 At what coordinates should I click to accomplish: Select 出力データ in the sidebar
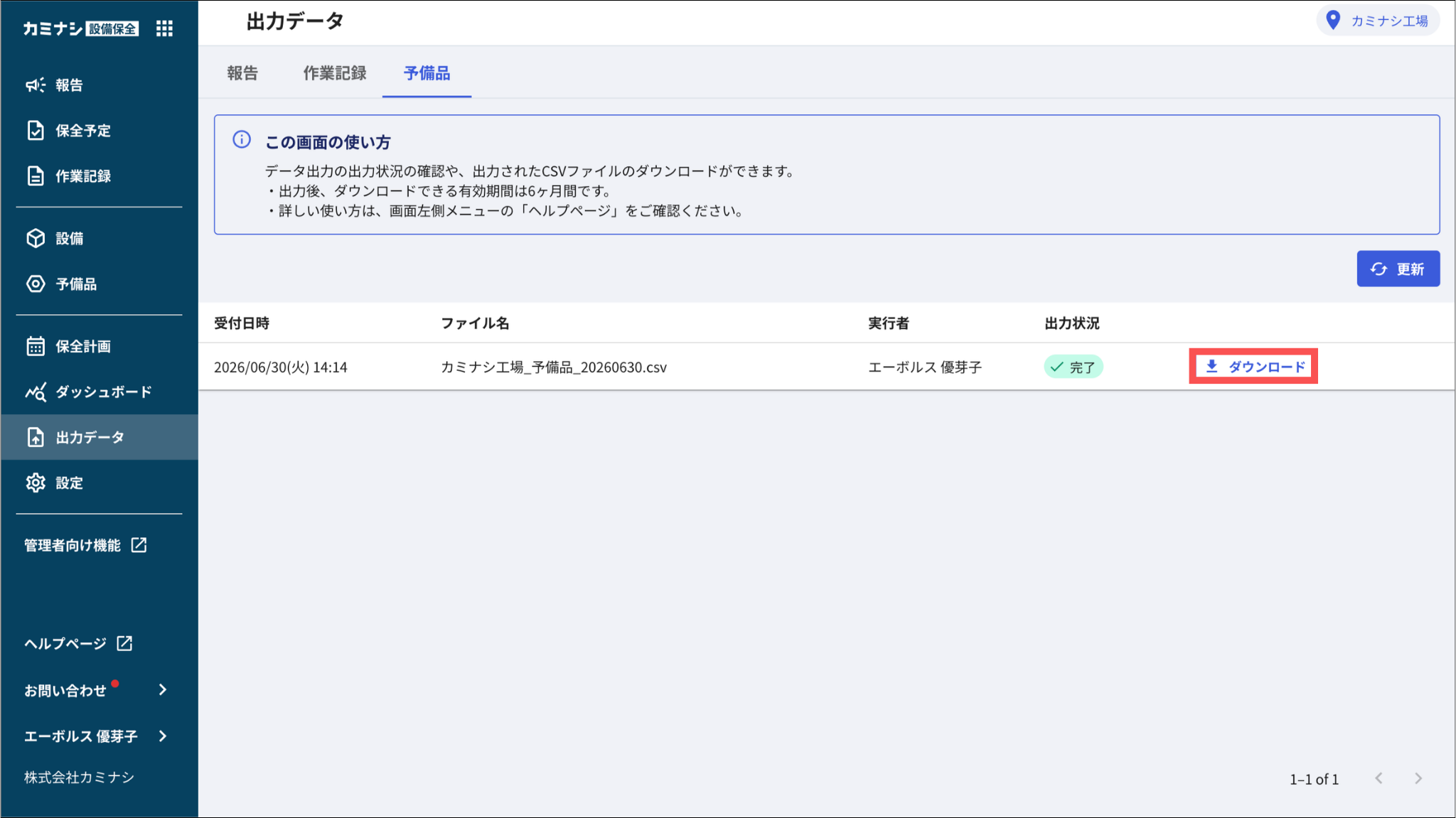point(100,437)
